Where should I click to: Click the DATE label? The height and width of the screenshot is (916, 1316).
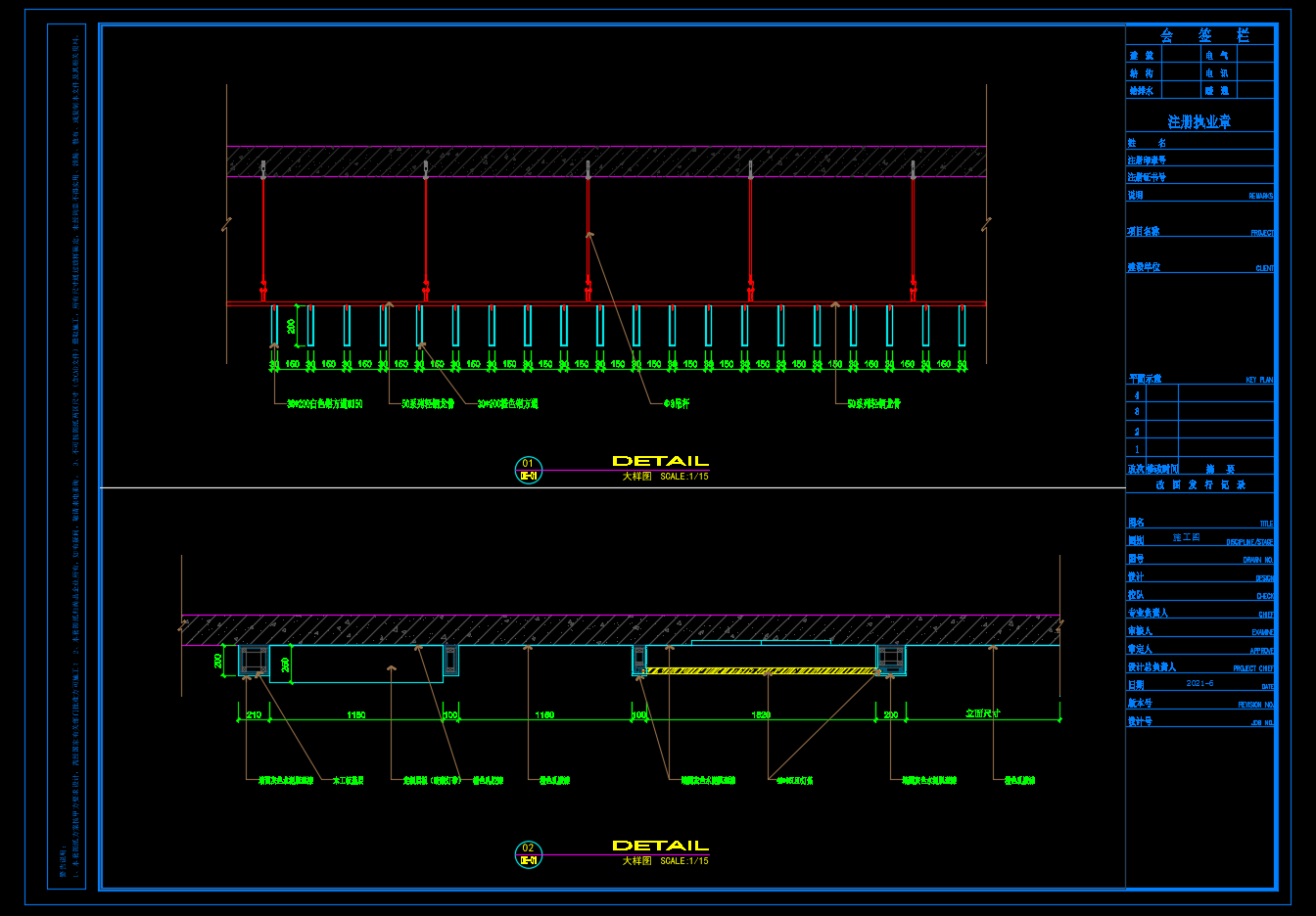coord(1267,687)
